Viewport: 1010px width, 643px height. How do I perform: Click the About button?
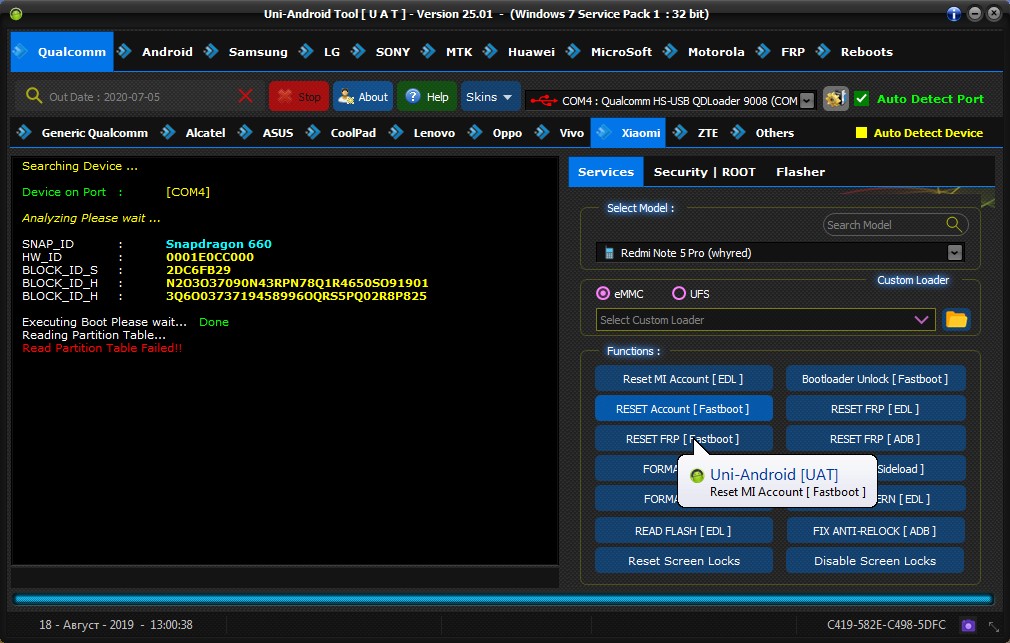coord(363,97)
